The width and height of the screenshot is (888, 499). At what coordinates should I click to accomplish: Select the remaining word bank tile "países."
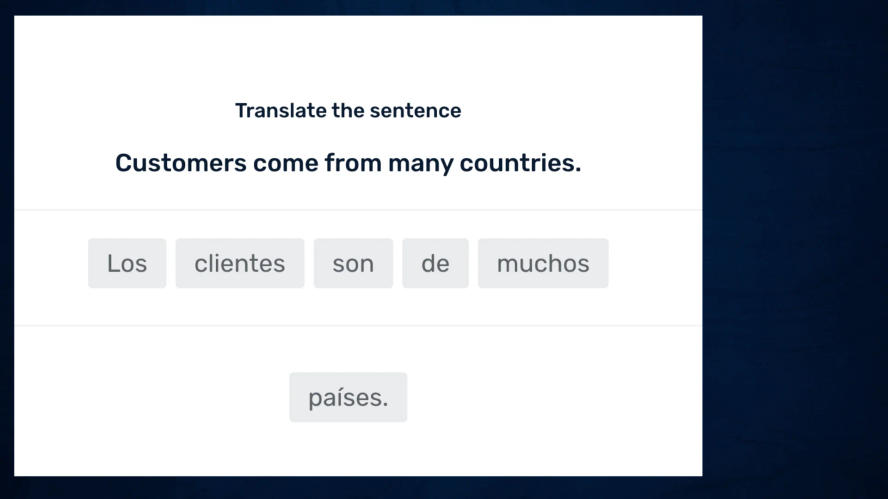click(348, 397)
